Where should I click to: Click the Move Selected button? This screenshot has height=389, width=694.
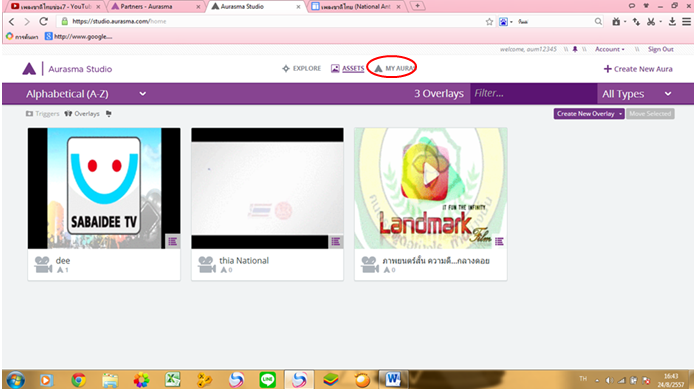pyautogui.click(x=650, y=114)
